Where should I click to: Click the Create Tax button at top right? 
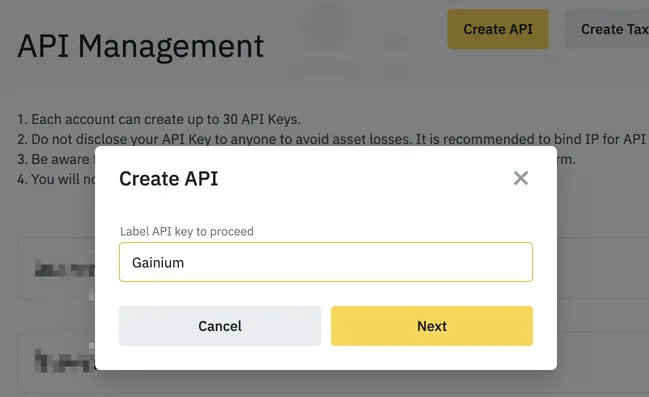607,29
